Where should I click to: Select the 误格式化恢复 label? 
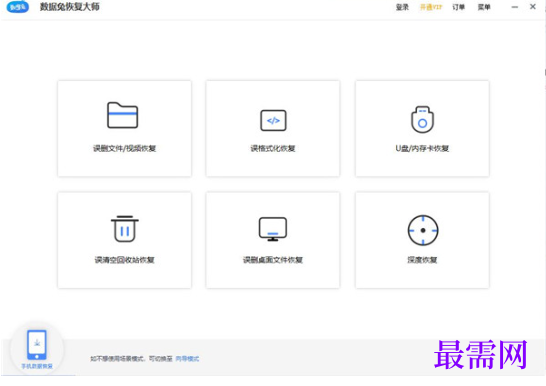click(273, 149)
